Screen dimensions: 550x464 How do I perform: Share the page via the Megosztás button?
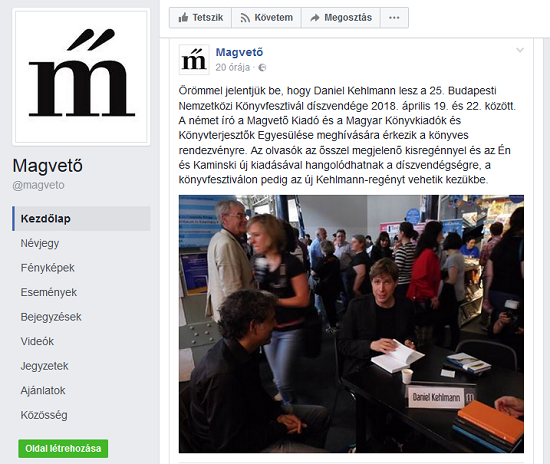341,18
